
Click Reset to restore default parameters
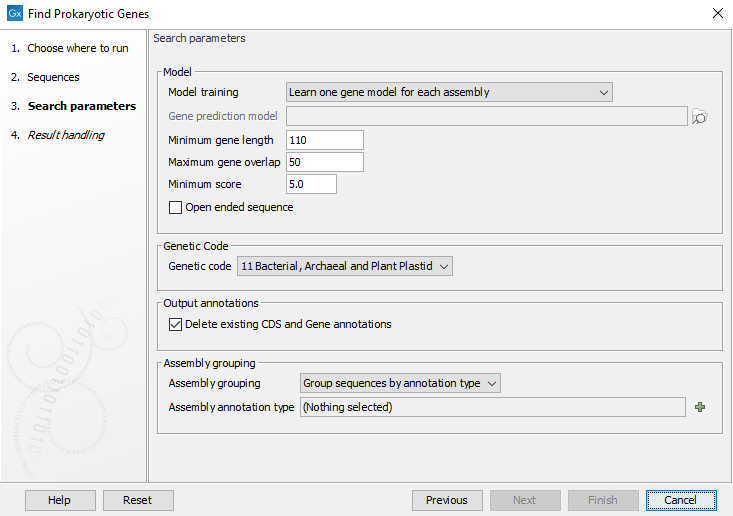[137, 500]
